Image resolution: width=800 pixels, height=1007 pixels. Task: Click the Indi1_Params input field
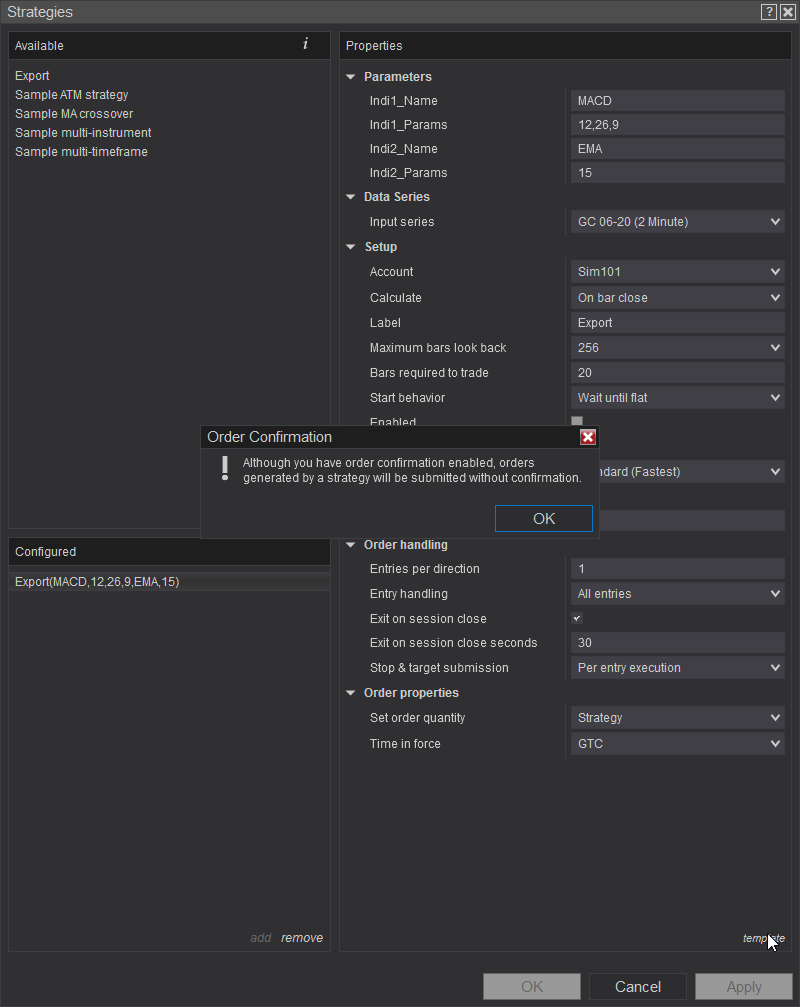(x=677, y=125)
